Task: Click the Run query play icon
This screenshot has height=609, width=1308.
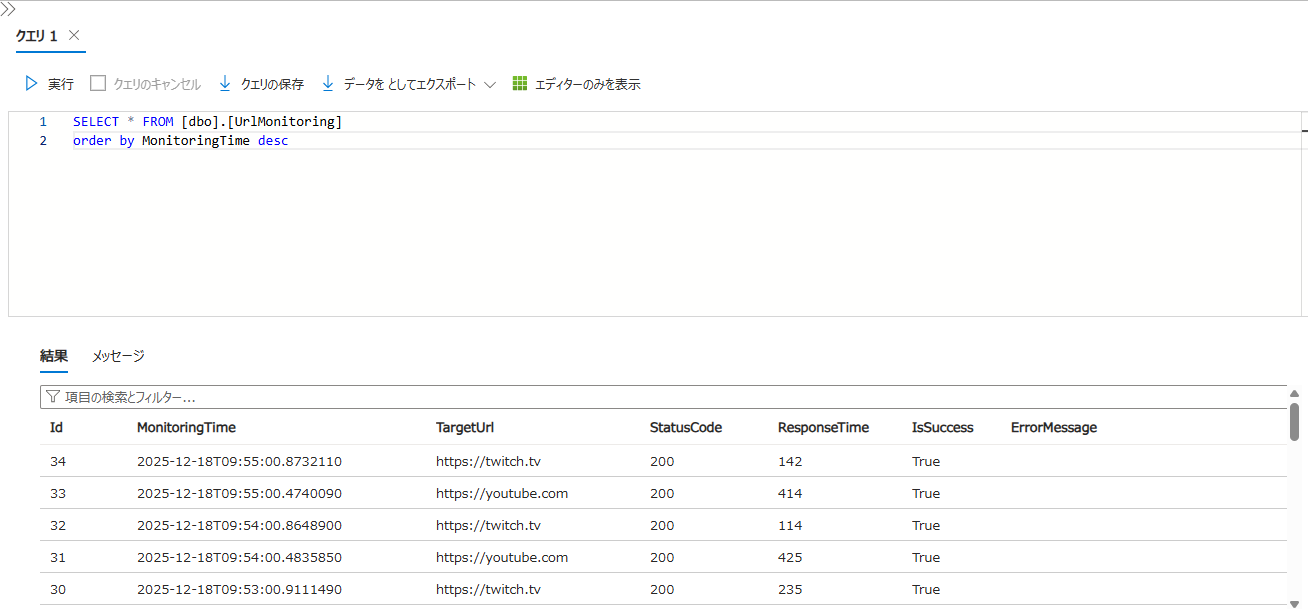Action: click(31, 84)
